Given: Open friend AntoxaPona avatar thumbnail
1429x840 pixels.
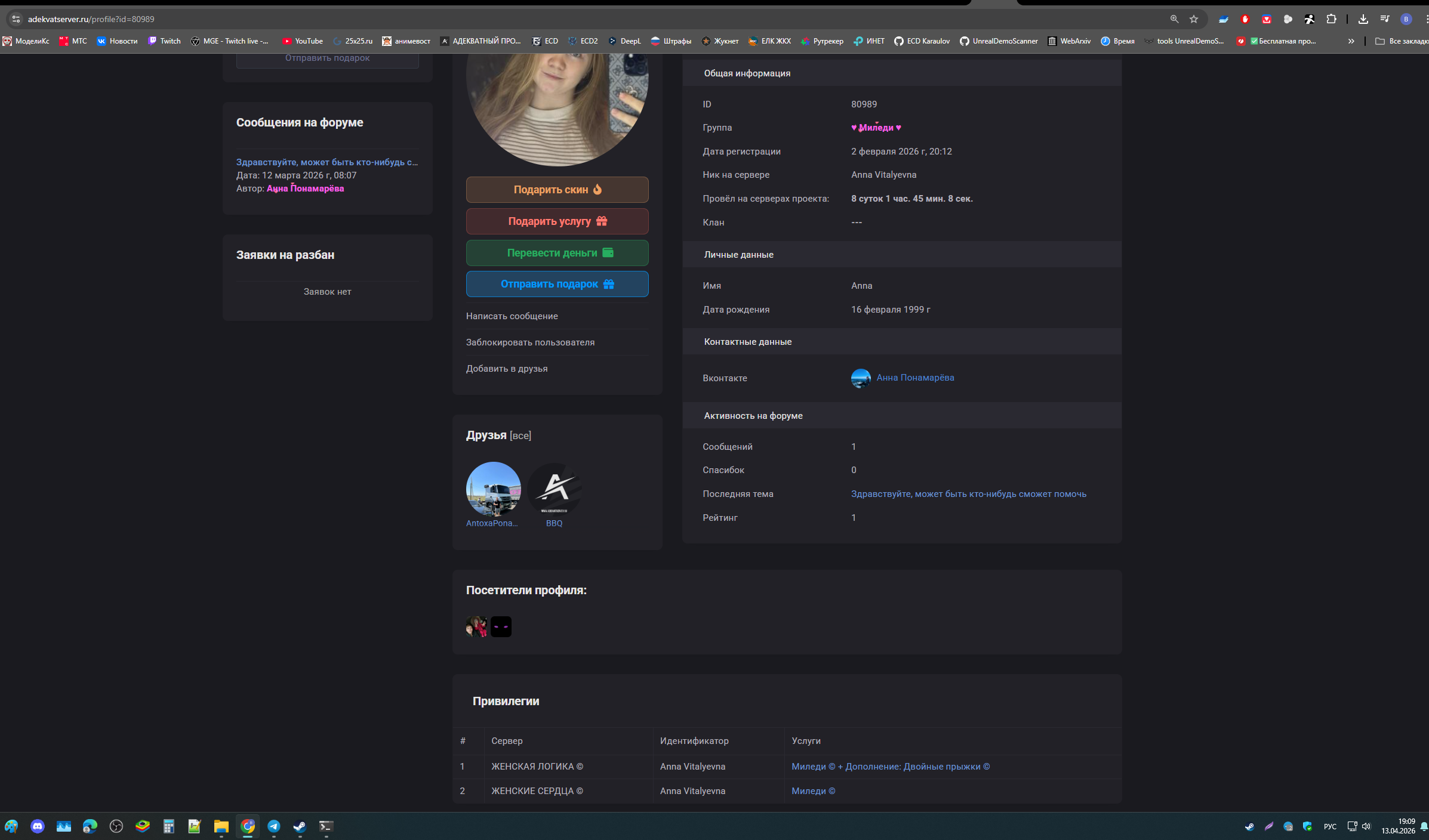Looking at the screenshot, I should coord(493,489).
